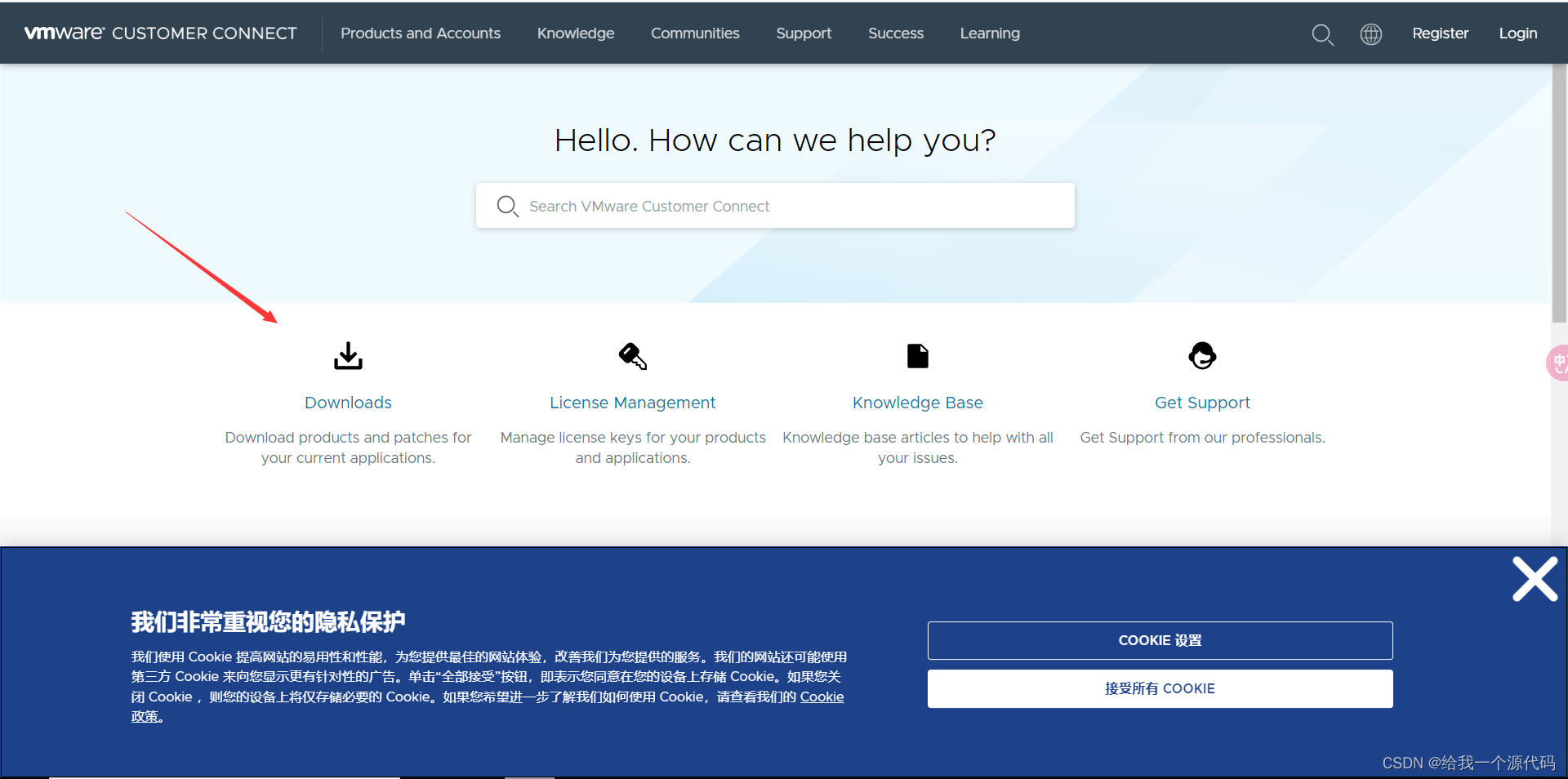Click the 我们非常重视您的隐私保护 heading
The width and height of the screenshot is (1568, 779).
pos(268,622)
